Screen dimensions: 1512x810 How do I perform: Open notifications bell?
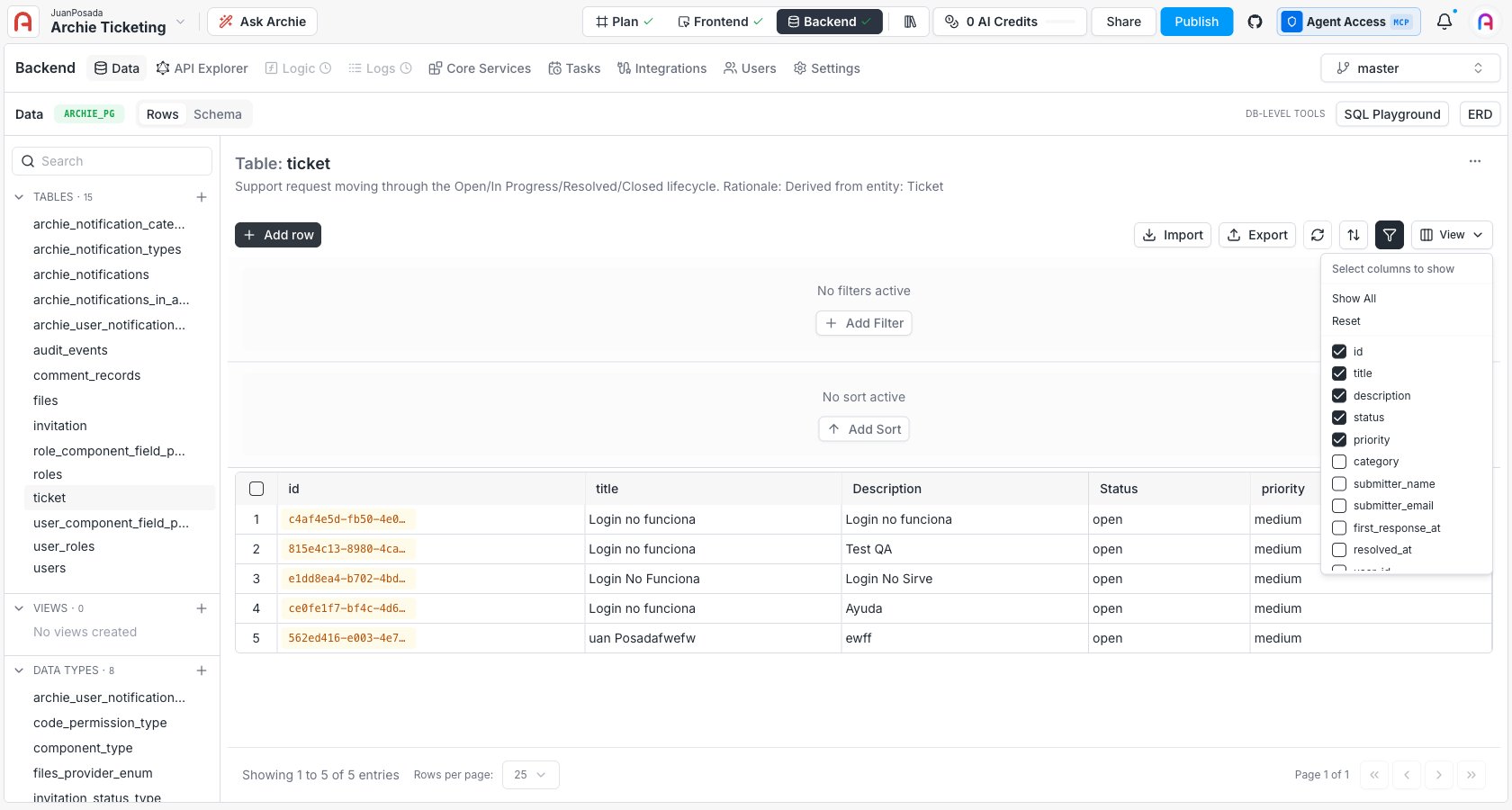(x=1444, y=22)
